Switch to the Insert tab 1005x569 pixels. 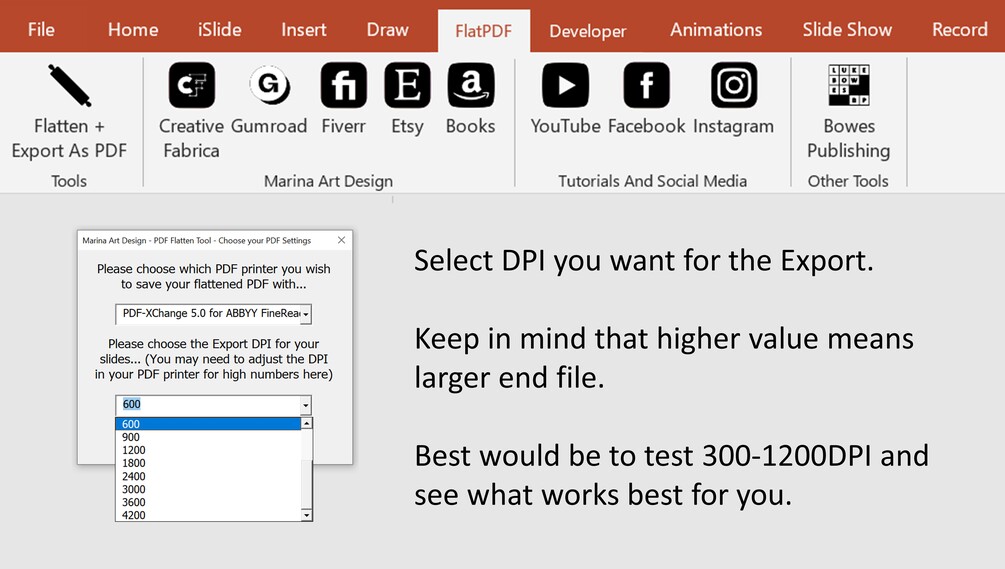click(x=304, y=30)
